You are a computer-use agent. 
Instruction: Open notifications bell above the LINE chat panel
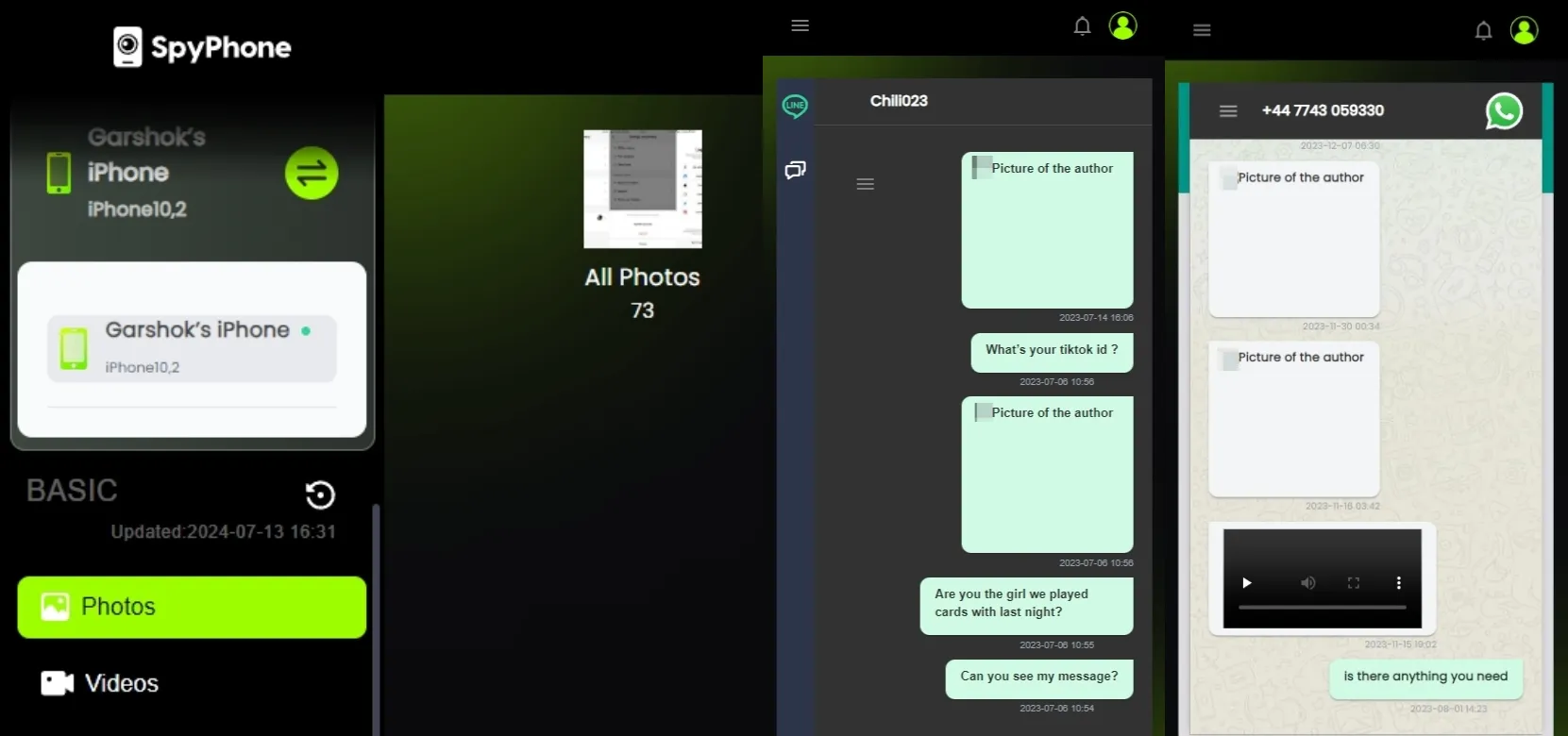point(1083,26)
